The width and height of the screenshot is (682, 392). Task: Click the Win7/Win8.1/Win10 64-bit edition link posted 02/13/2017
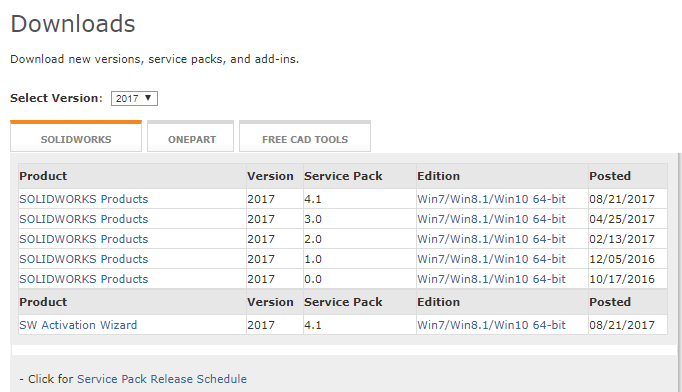(x=491, y=239)
